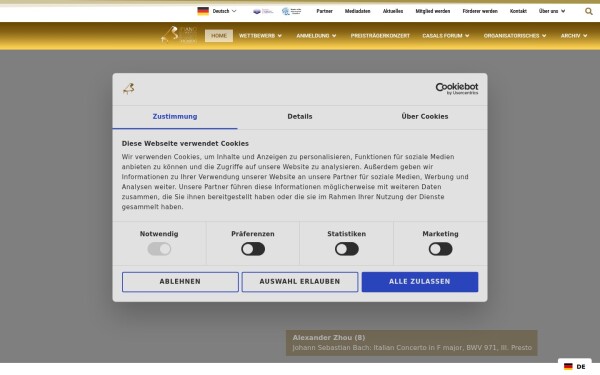The image size is (600, 375).
Task: Click the first sponsor logo in top bar
Action: coord(263,11)
